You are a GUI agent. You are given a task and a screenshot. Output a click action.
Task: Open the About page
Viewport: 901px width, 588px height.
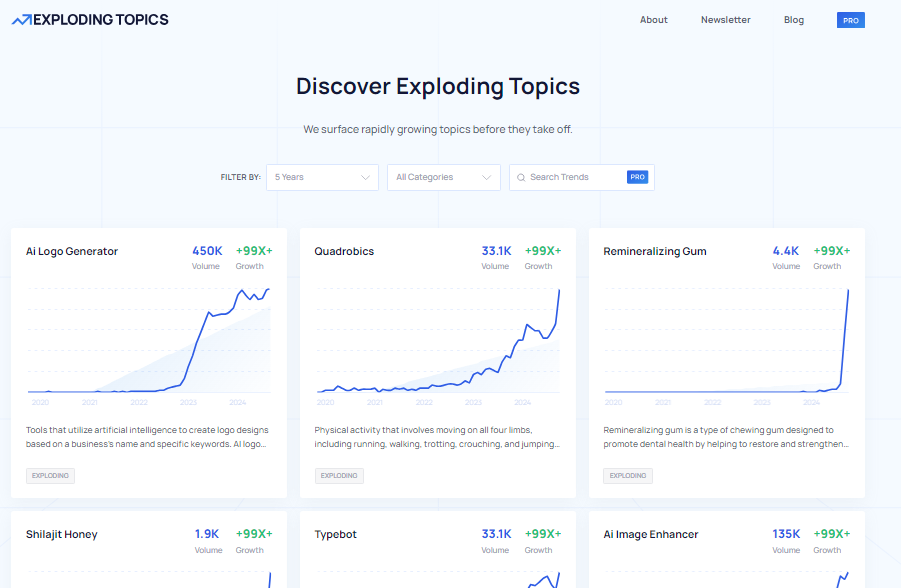pyautogui.click(x=653, y=20)
